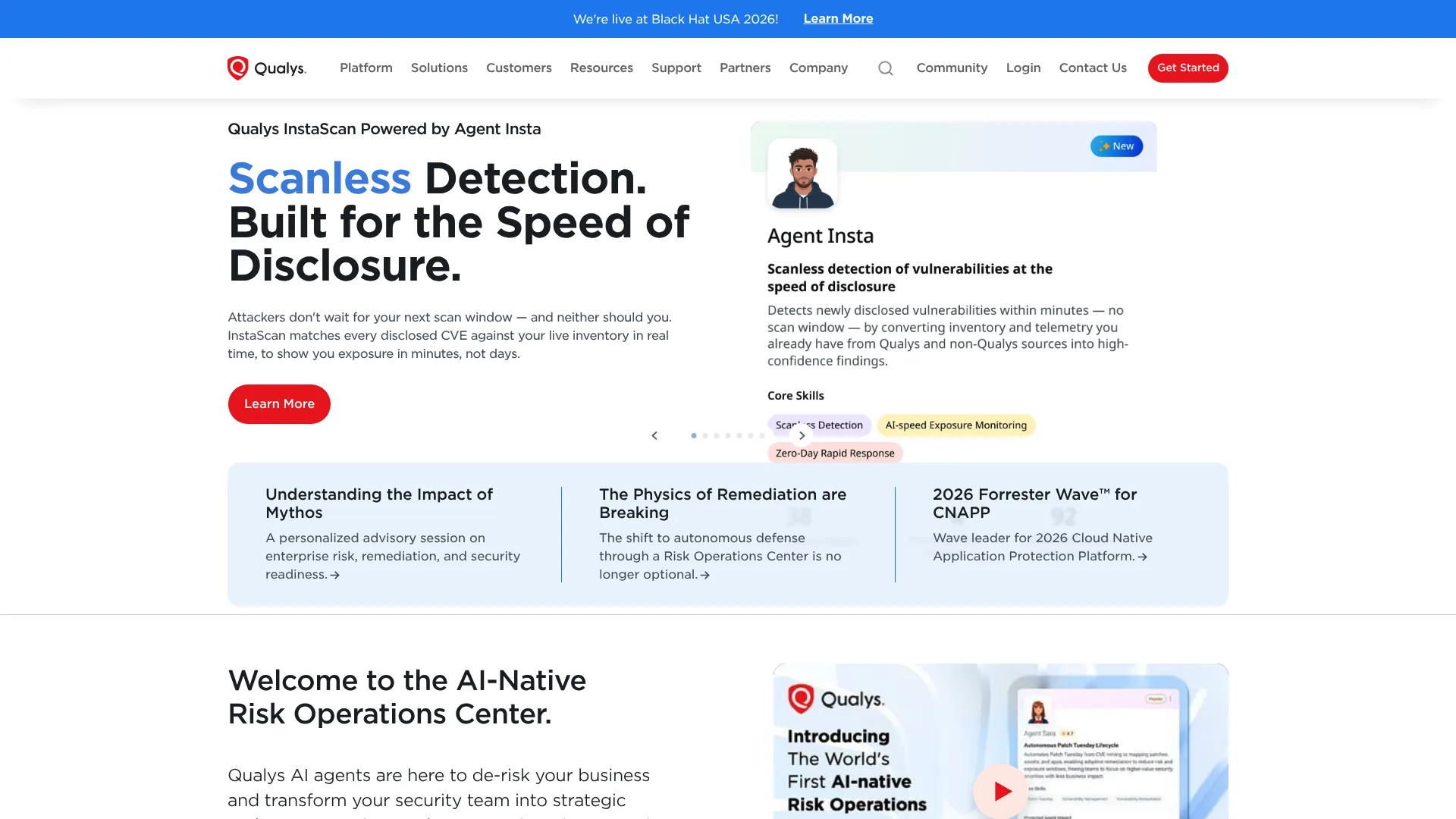This screenshot has width=1456, height=819.
Task: Click the AI-speed Exposure Monitoring skill tag
Action: click(x=955, y=425)
